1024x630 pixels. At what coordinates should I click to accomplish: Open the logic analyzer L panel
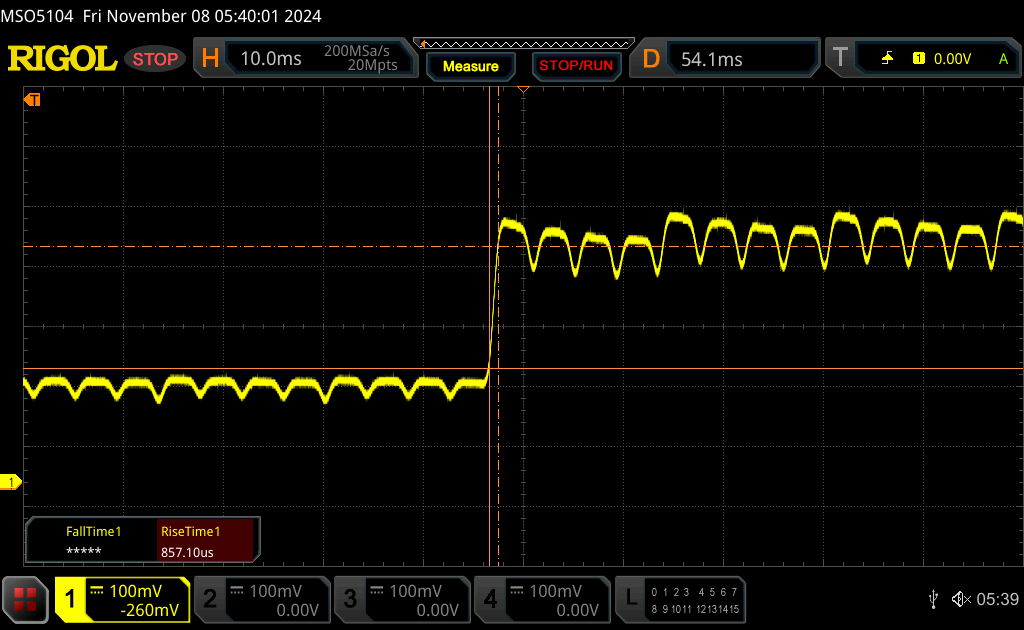tap(631, 598)
